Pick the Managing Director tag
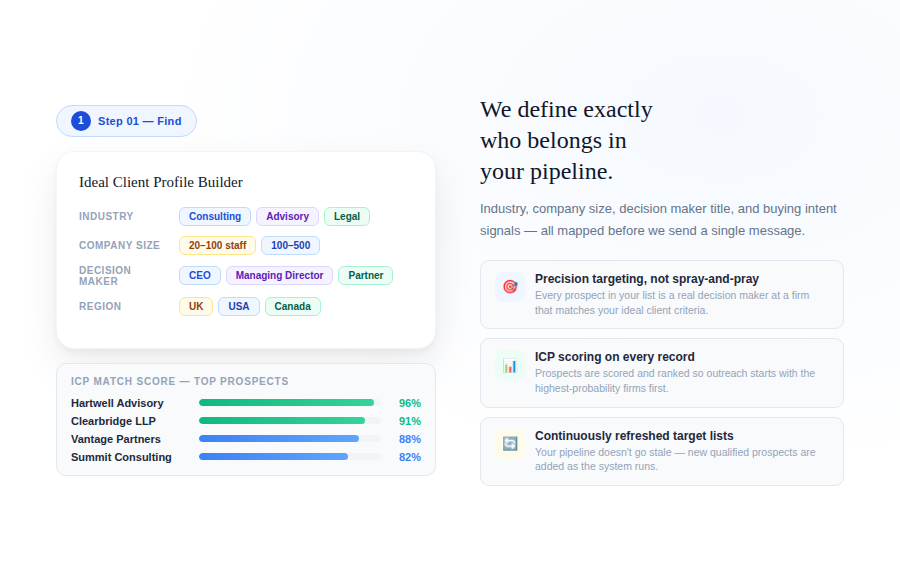Screen dimensions: 900x580 tap(279, 276)
